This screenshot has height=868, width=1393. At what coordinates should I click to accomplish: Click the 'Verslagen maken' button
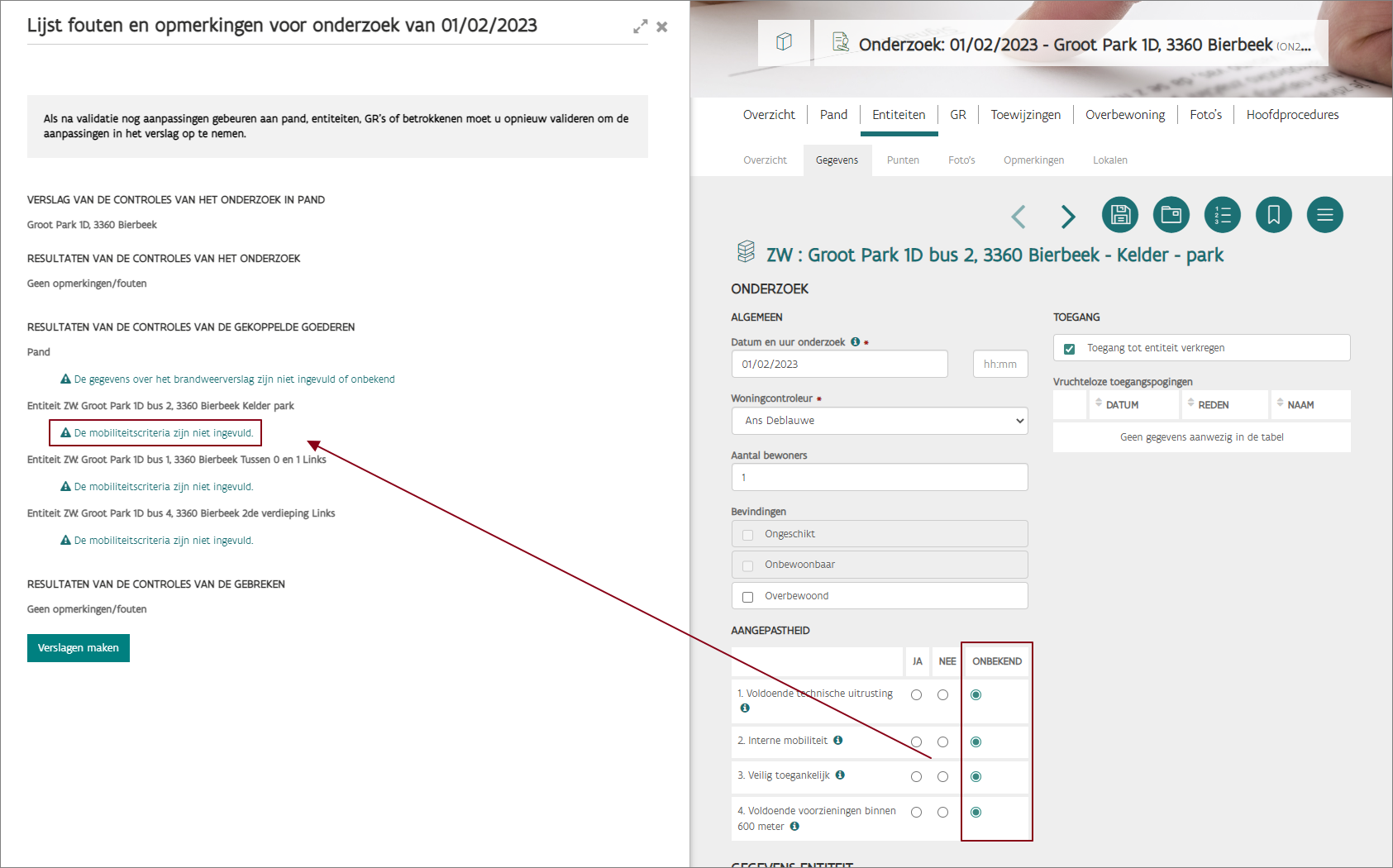click(79, 648)
